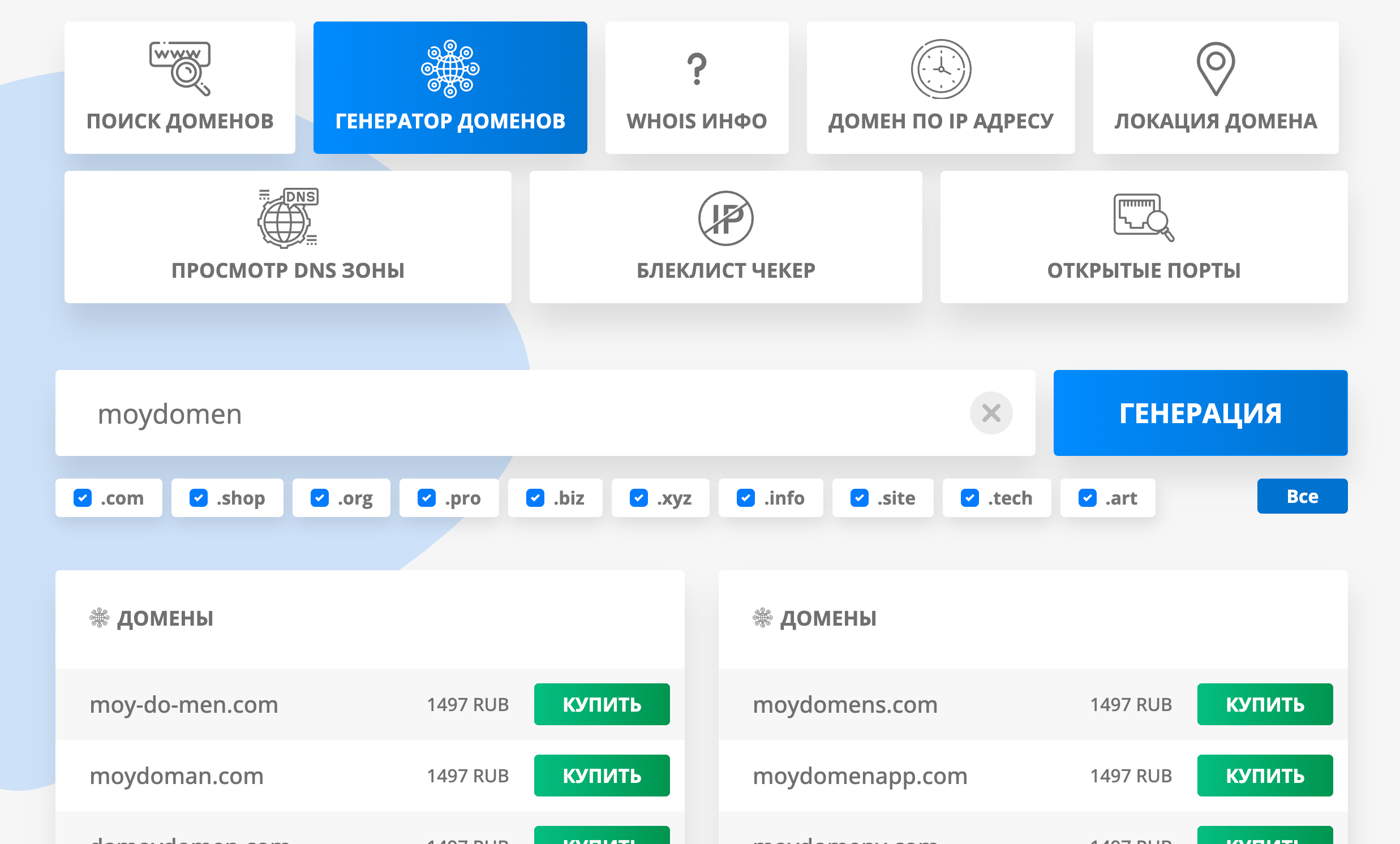This screenshot has width=1400, height=844.
Task: Click into the moydomen text input field
Action: pos(512,413)
